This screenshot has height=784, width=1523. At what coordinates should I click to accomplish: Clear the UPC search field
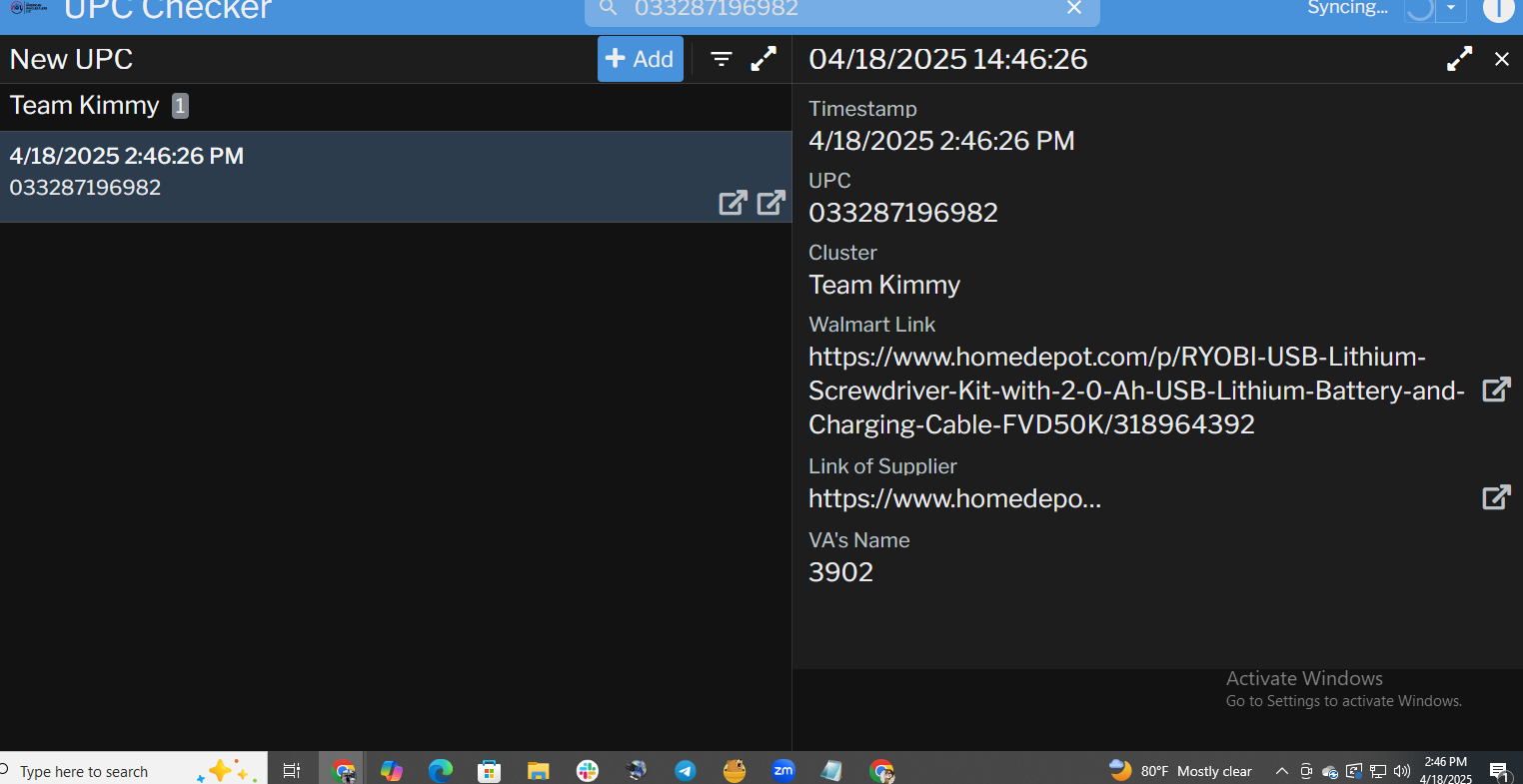click(x=1074, y=9)
